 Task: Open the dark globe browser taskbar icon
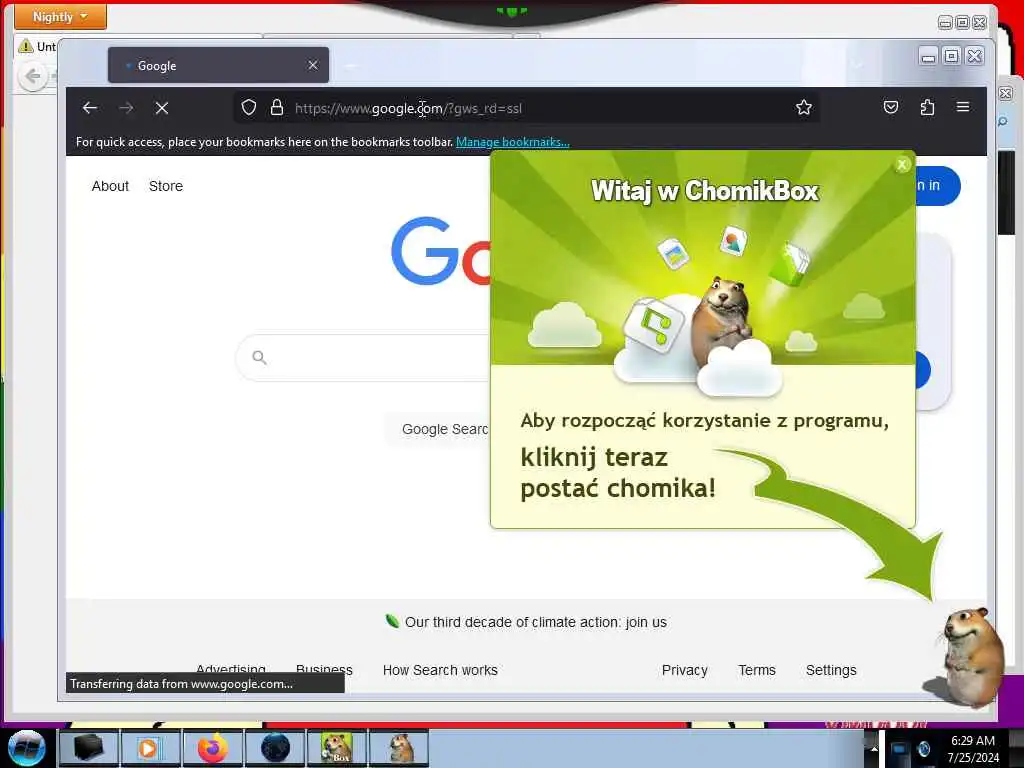click(x=275, y=748)
